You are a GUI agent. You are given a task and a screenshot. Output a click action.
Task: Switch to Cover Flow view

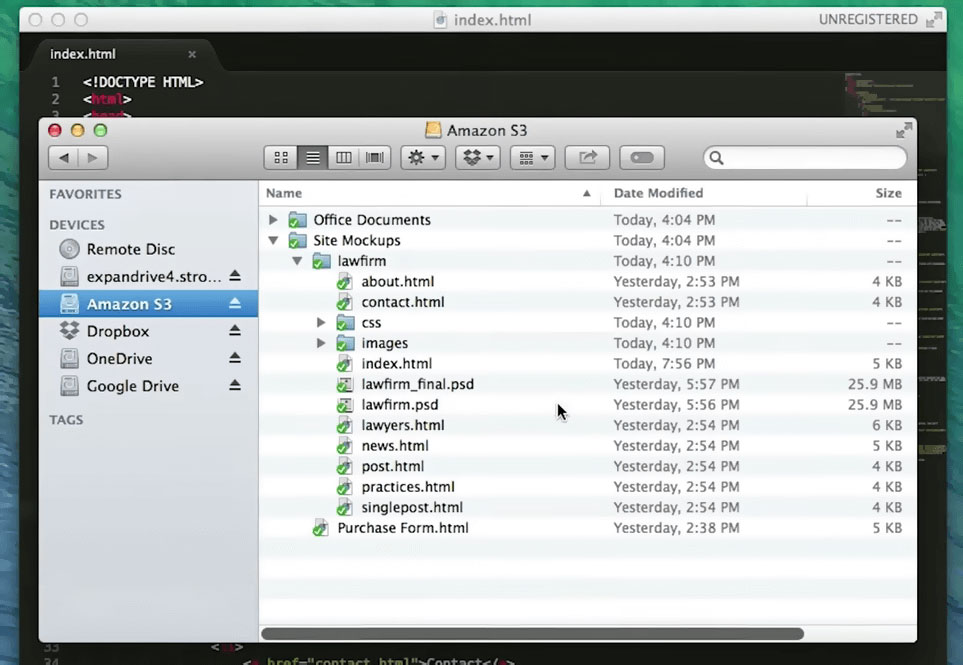(x=375, y=158)
